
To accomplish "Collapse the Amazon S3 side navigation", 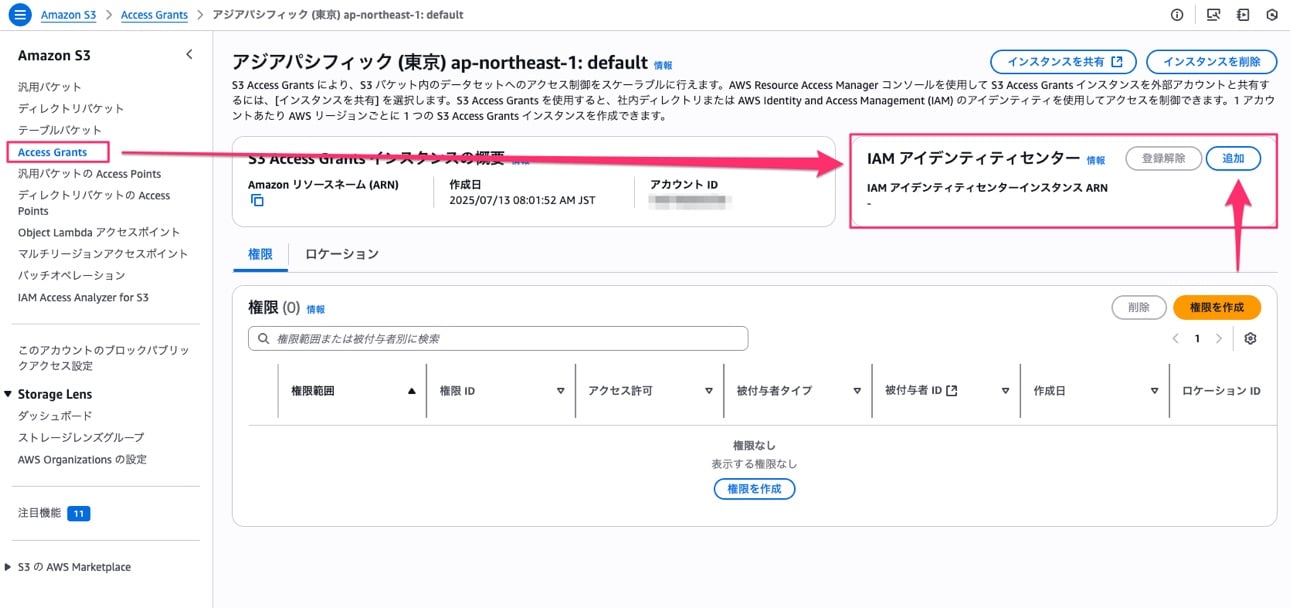I will coord(189,55).
